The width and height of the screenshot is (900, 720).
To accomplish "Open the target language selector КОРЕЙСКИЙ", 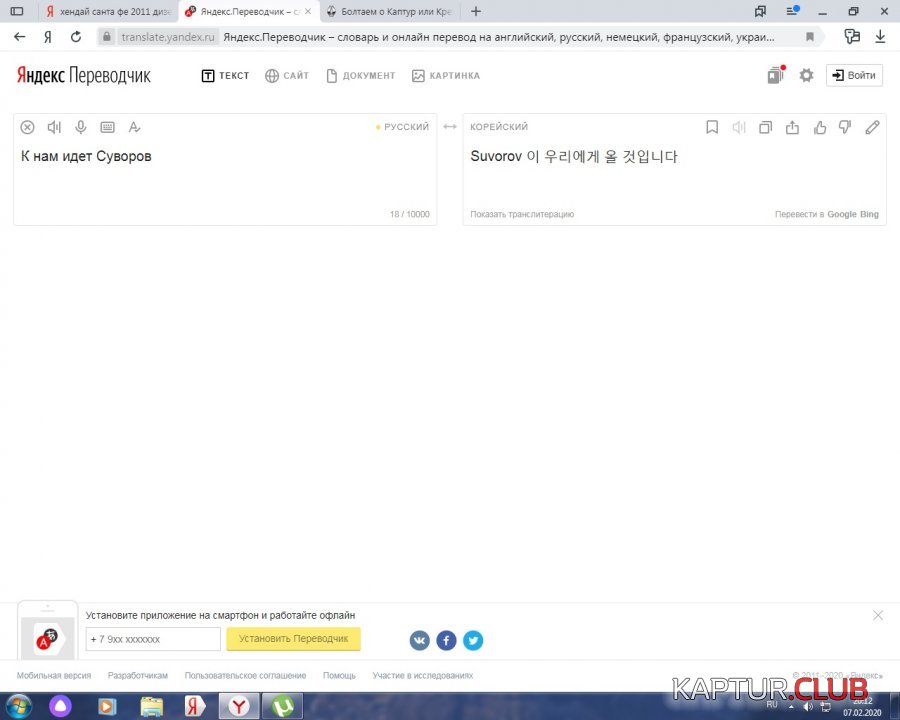I will click(499, 127).
